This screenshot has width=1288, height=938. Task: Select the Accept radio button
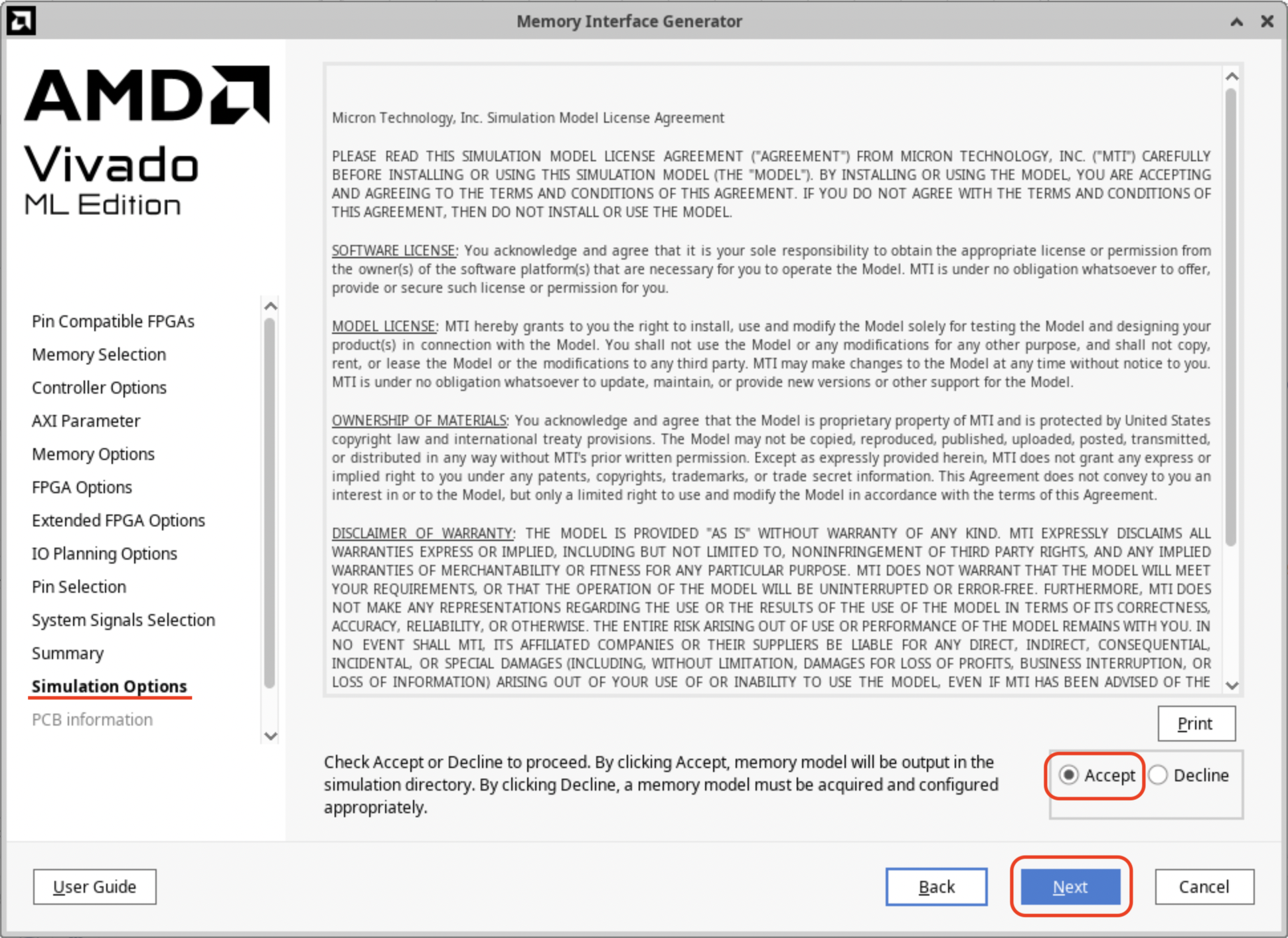tap(1069, 775)
